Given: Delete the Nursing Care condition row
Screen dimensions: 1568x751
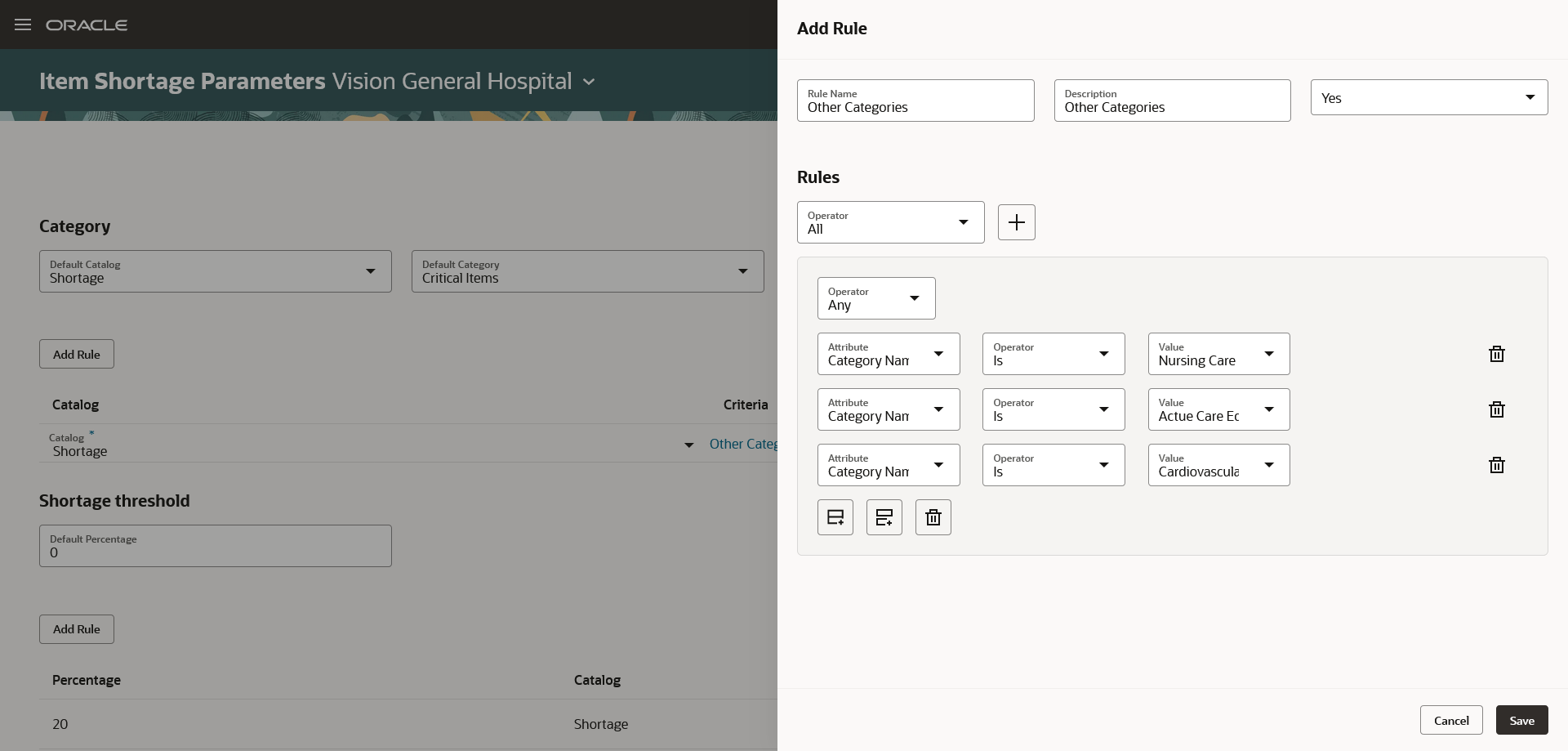Looking at the screenshot, I should point(1496,354).
